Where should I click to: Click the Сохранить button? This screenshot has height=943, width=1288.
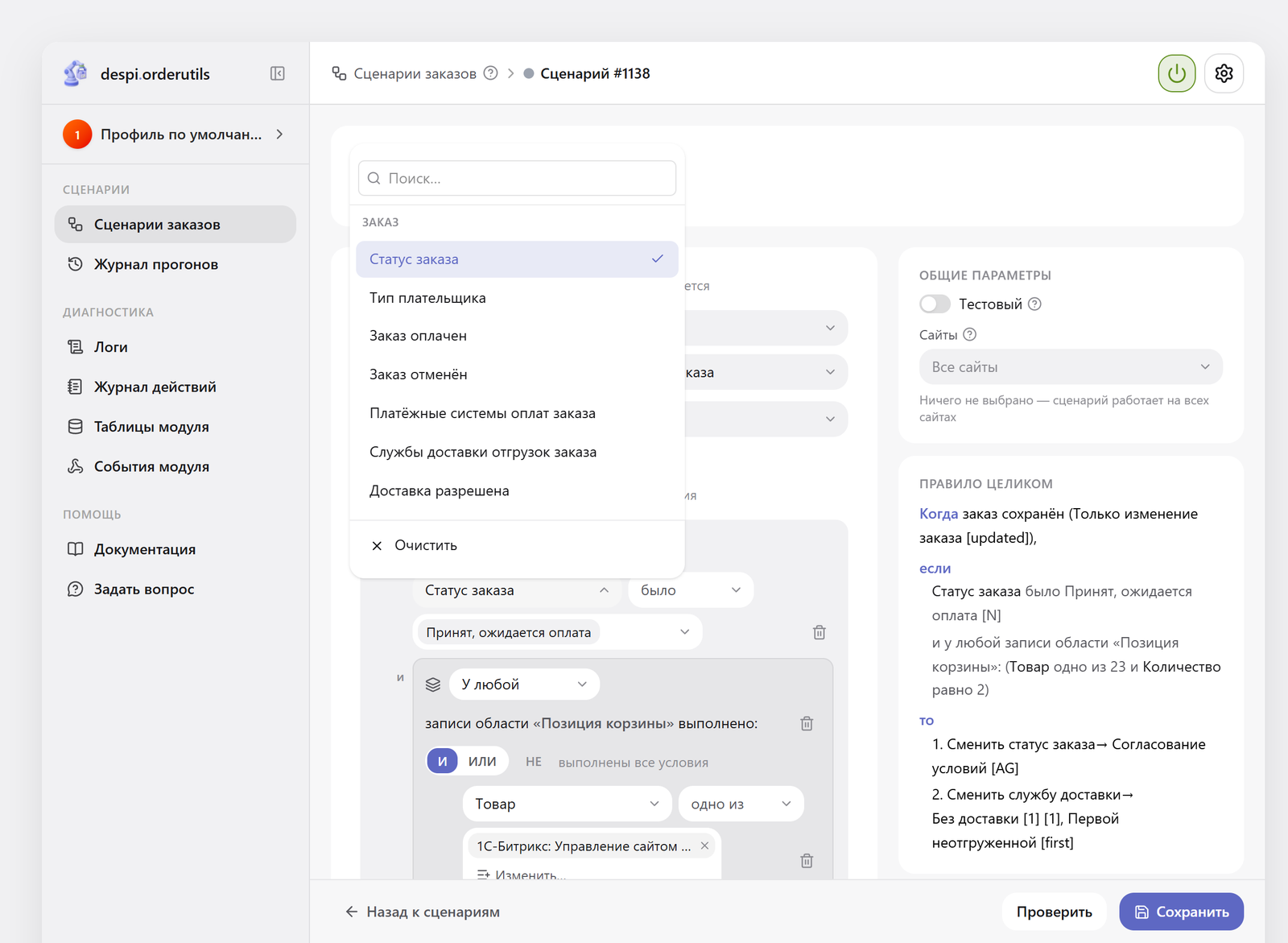click(x=1181, y=912)
